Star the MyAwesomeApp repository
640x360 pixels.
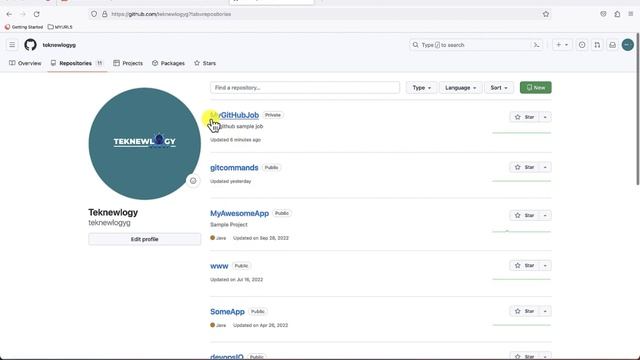(524, 216)
